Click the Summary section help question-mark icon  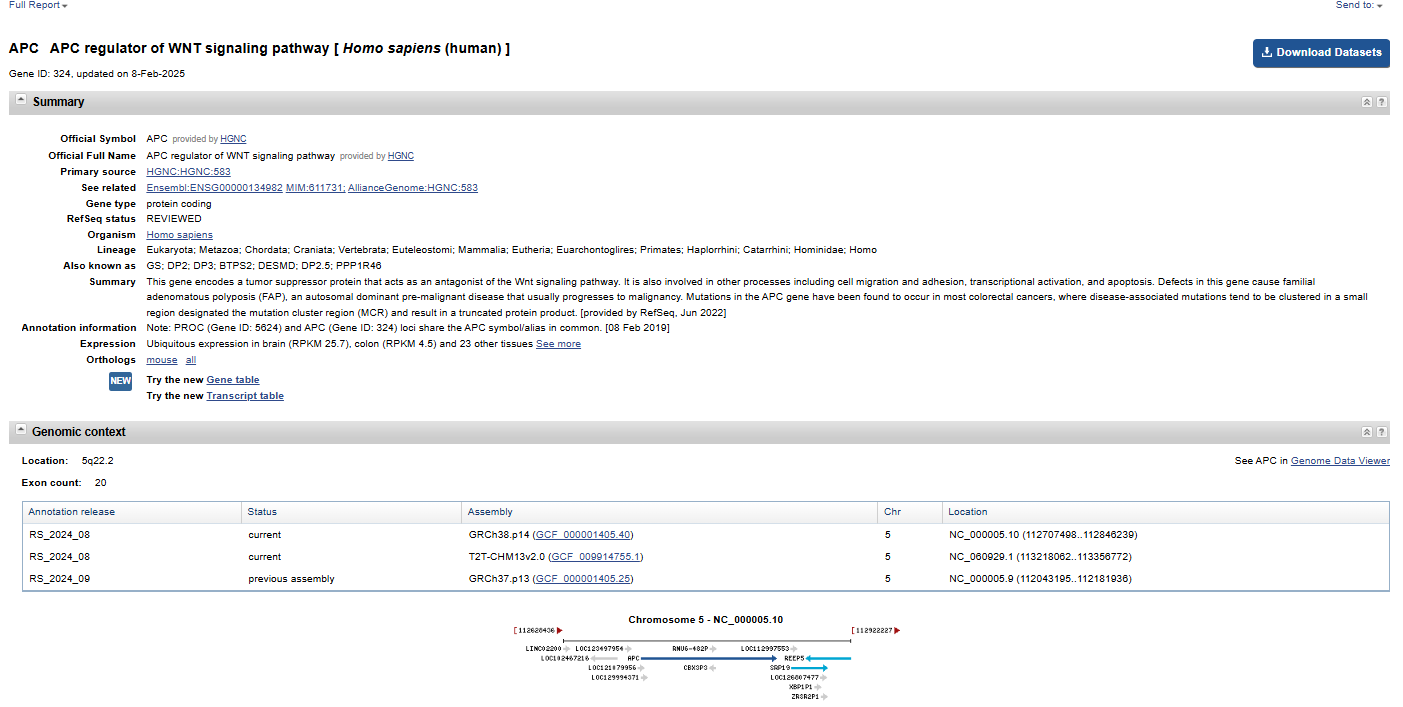coord(1381,102)
